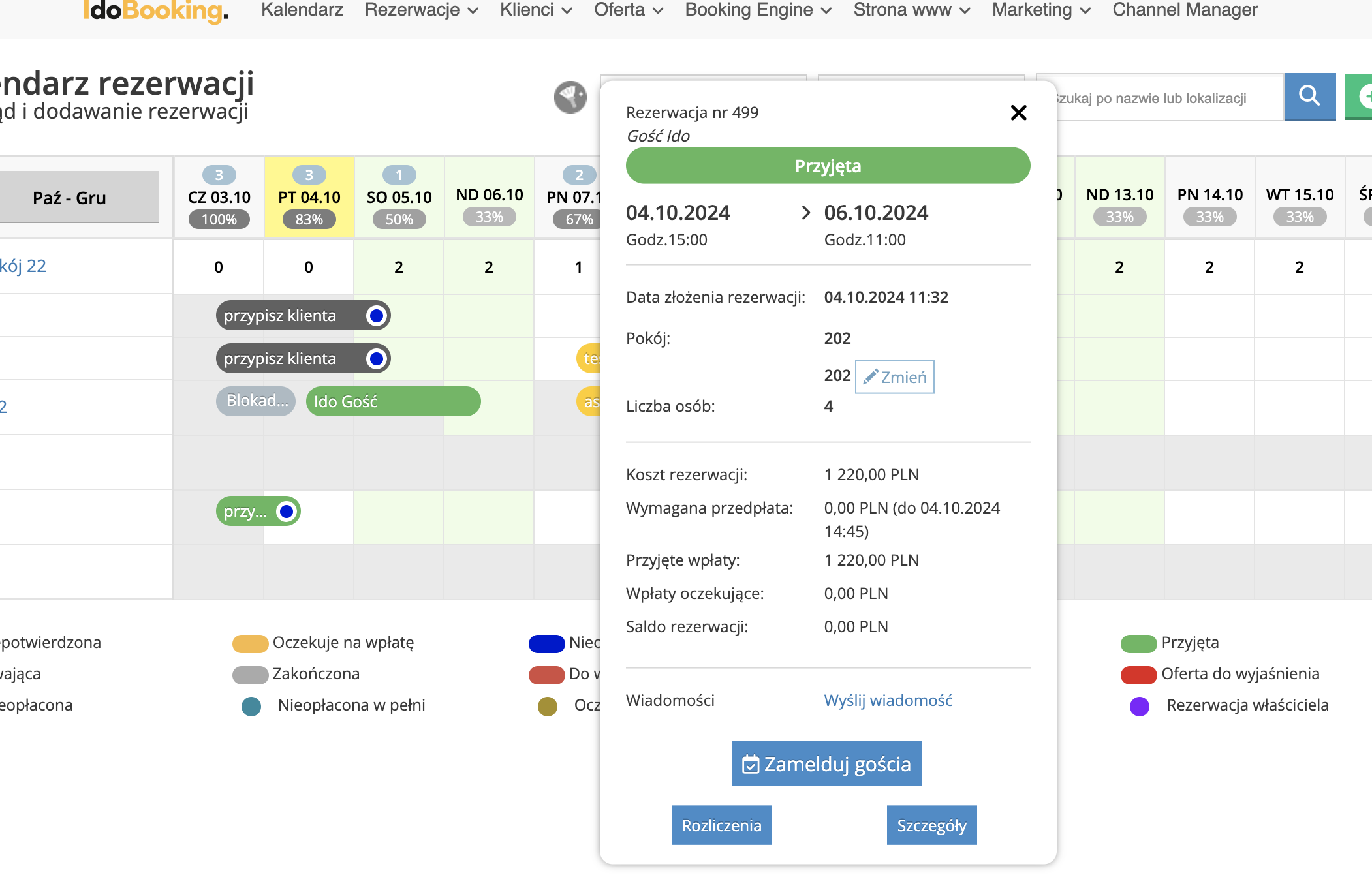Click Zamelduj gościa check-in button

point(826,763)
